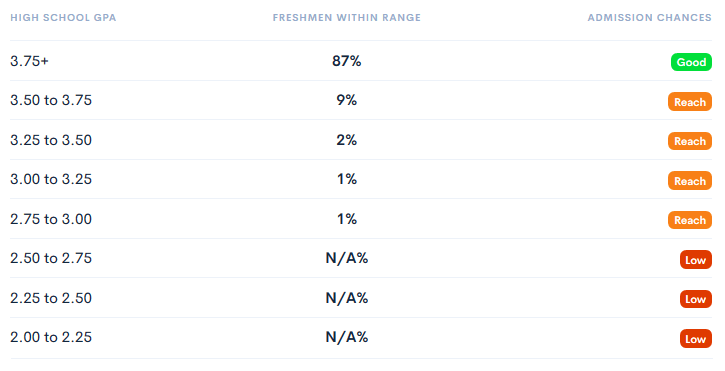Click the Low badge for 2.00 to 2.25

point(696,339)
